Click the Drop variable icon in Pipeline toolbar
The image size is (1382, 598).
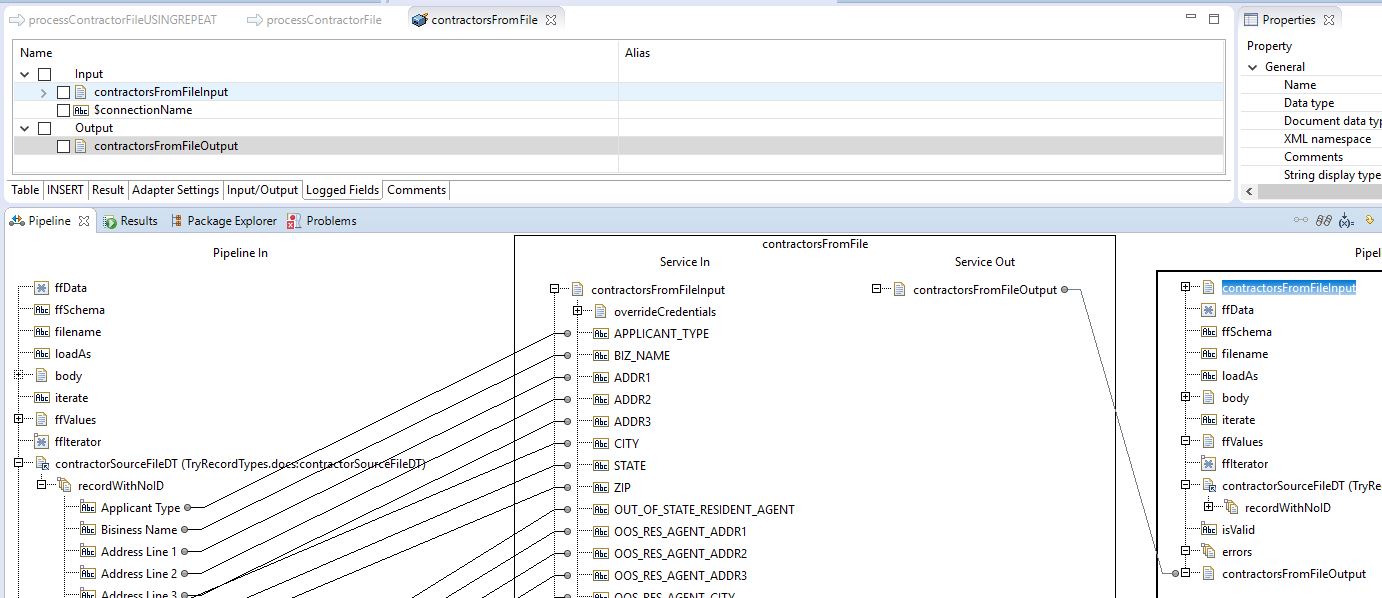[1369, 221]
